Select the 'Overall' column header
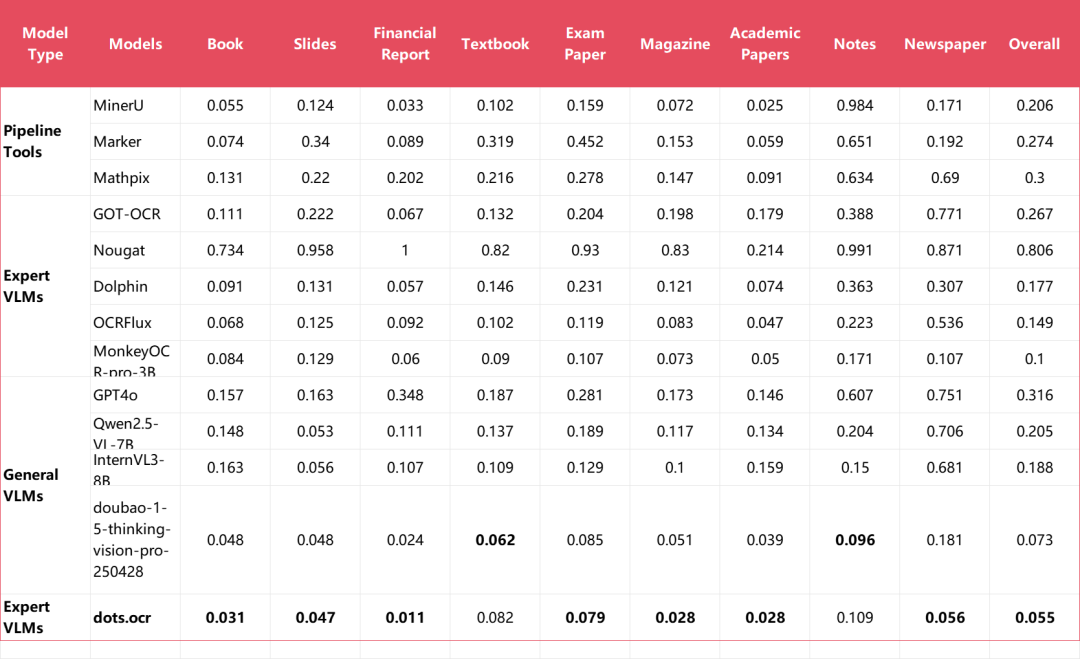This screenshot has height=659, width=1080. [1035, 43]
